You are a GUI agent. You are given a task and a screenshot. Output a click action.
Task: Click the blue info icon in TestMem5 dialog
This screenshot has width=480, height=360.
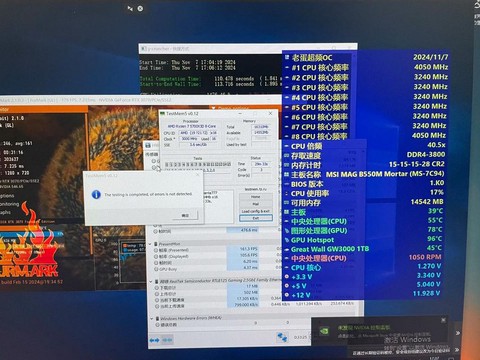(x=96, y=194)
